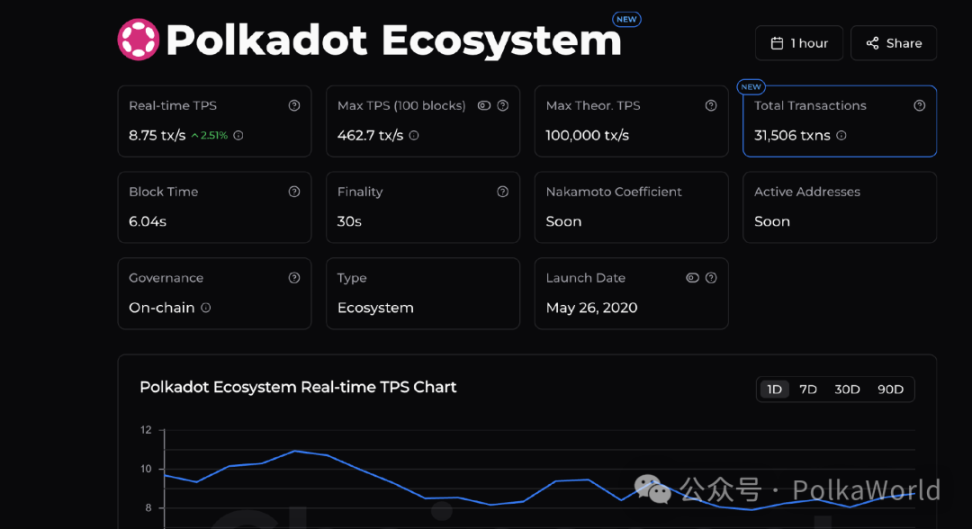Toggle the eye icon on Max TPS card
972x529 pixels.
click(484, 105)
